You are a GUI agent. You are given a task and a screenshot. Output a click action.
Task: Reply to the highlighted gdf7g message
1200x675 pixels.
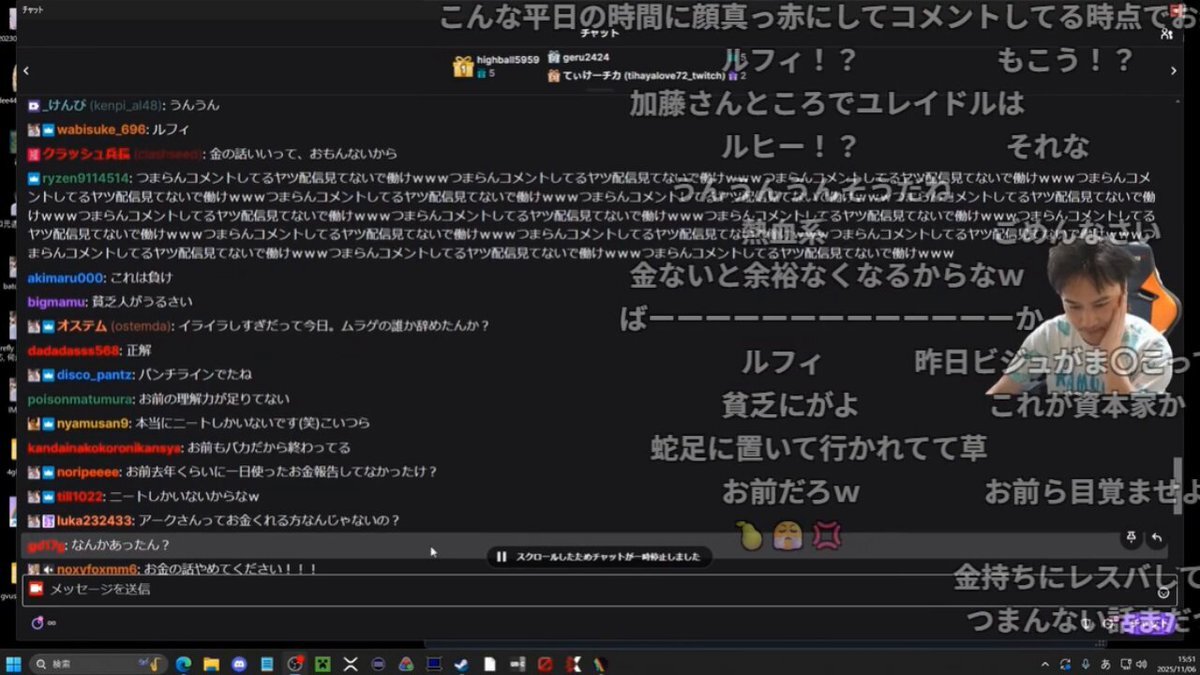(x=1157, y=538)
